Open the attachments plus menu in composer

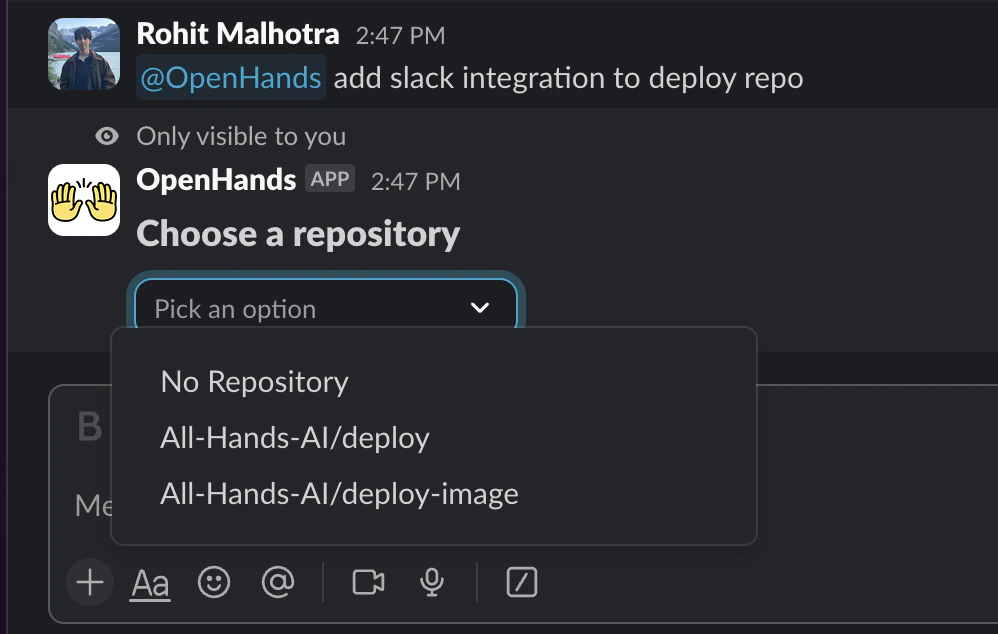pos(89,582)
